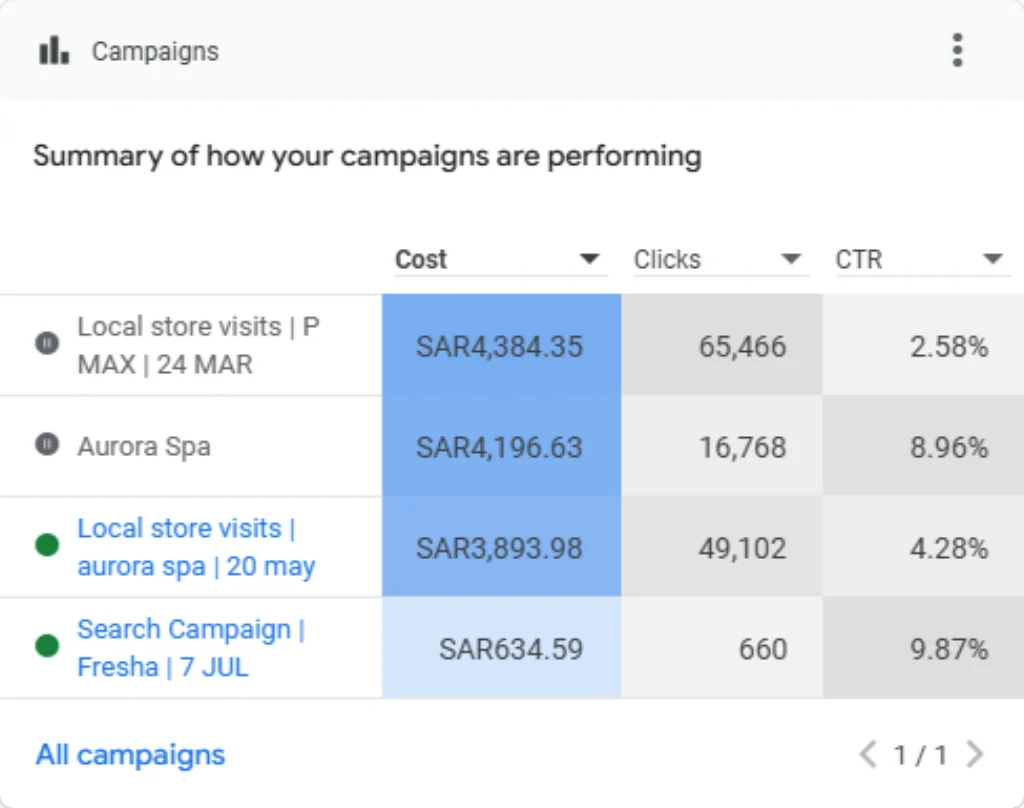Click green status dot for aurora spa 20 may
1024x808 pixels.
pyautogui.click(x=47, y=545)
